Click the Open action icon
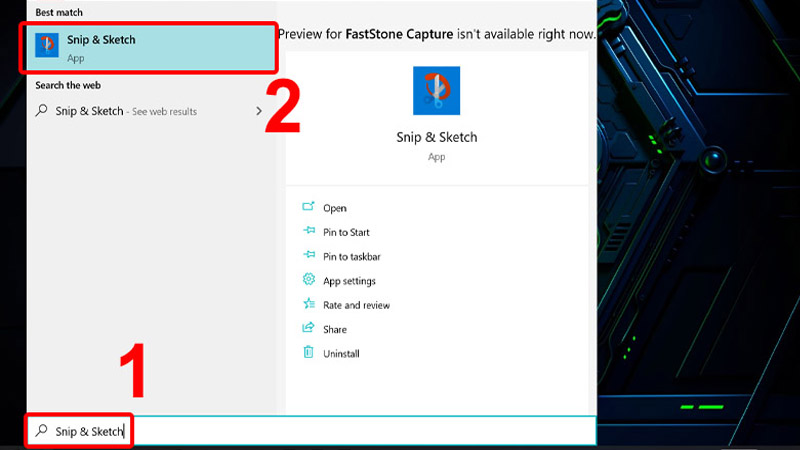800x450 pixels. (x=308, y=208)
